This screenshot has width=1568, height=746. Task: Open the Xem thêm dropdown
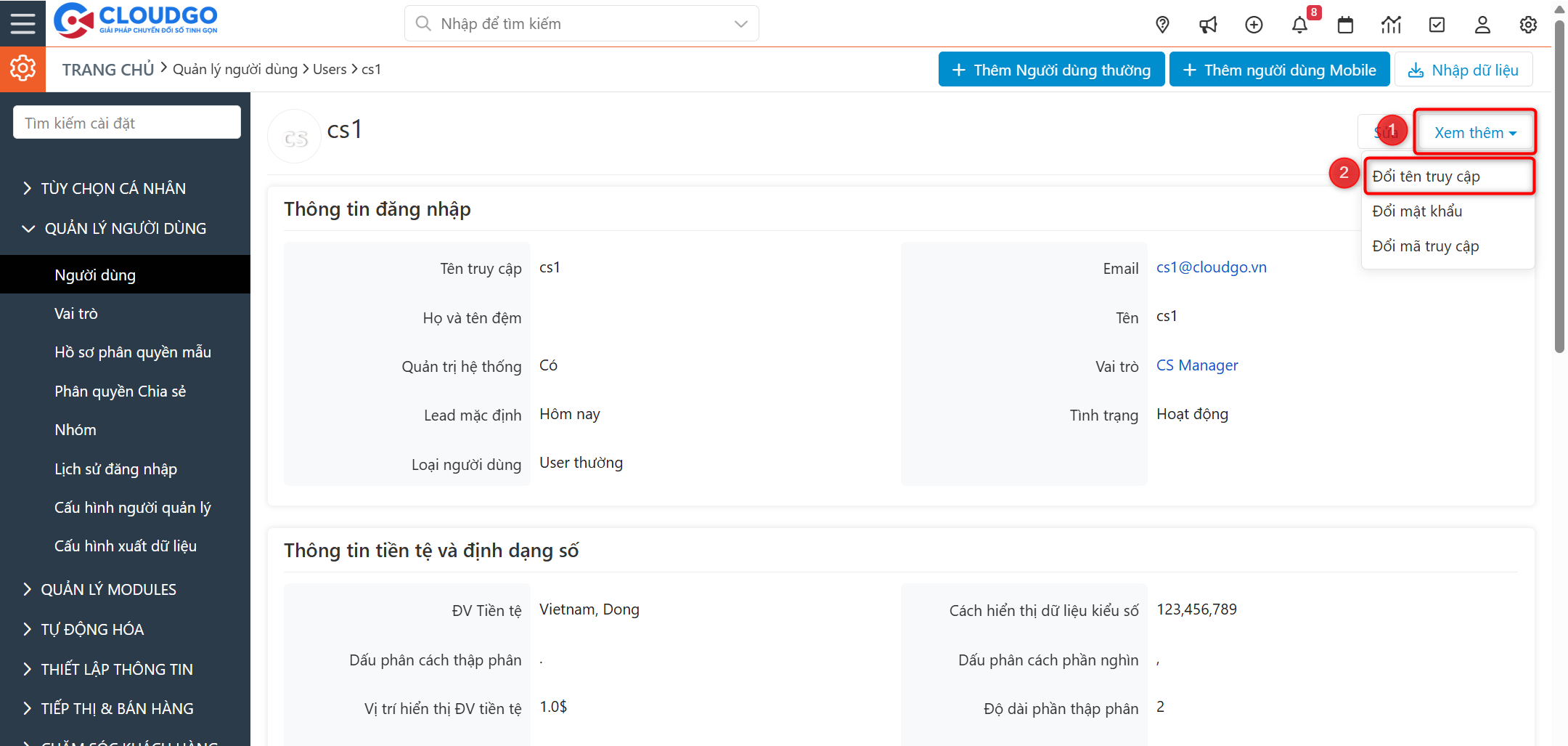coord(1474,131)
